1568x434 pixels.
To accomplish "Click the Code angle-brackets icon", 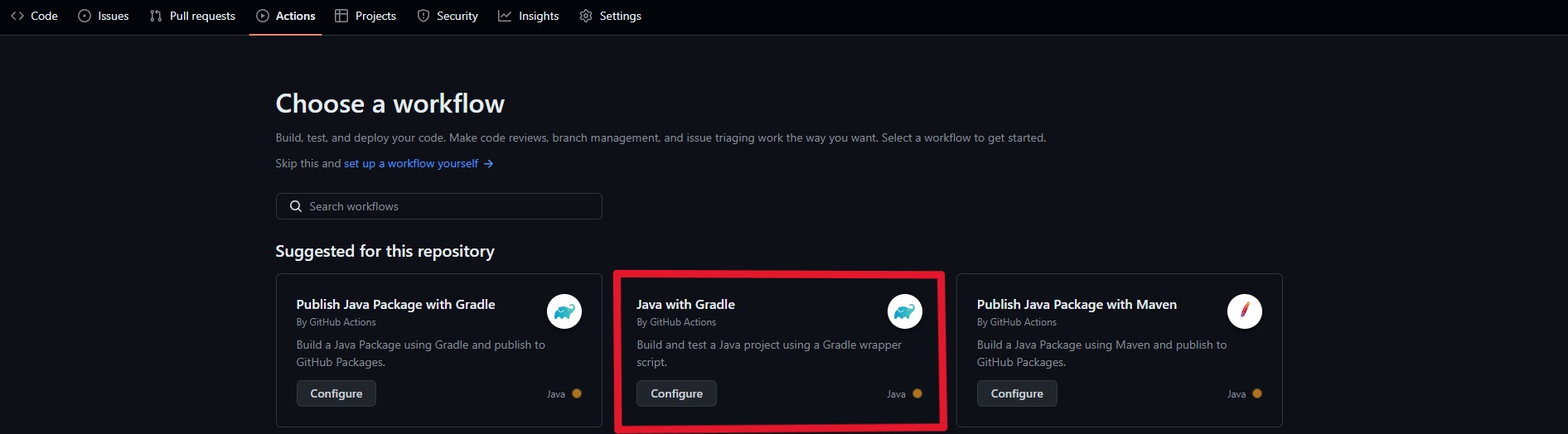I will tap(17, 16).
